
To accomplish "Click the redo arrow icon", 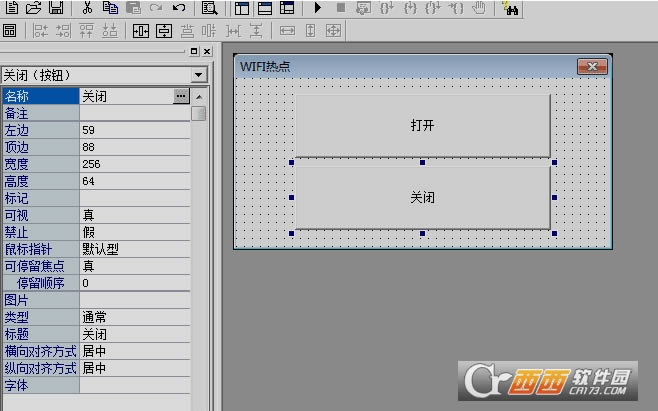I will [x=156, y=7].
